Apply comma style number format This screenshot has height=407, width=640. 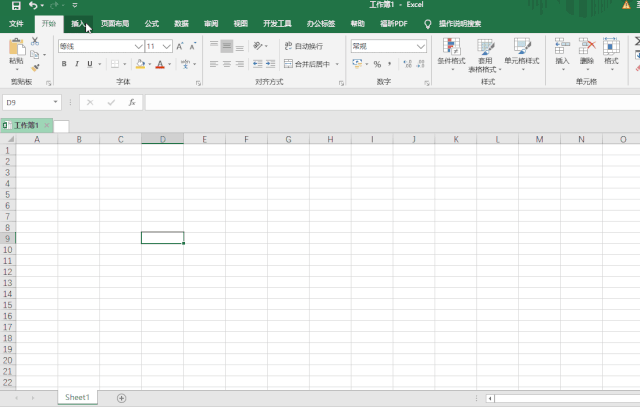[390, 64]
